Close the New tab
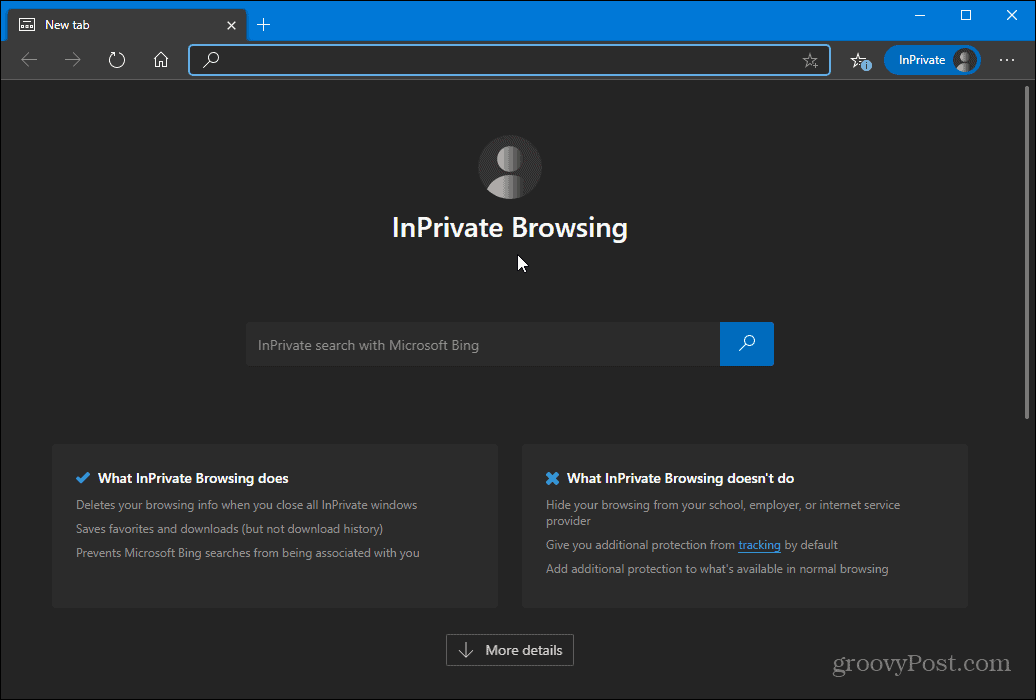The width and height of the screenshot is (1036, 700). pyautogui.click(x=231, y=25)
